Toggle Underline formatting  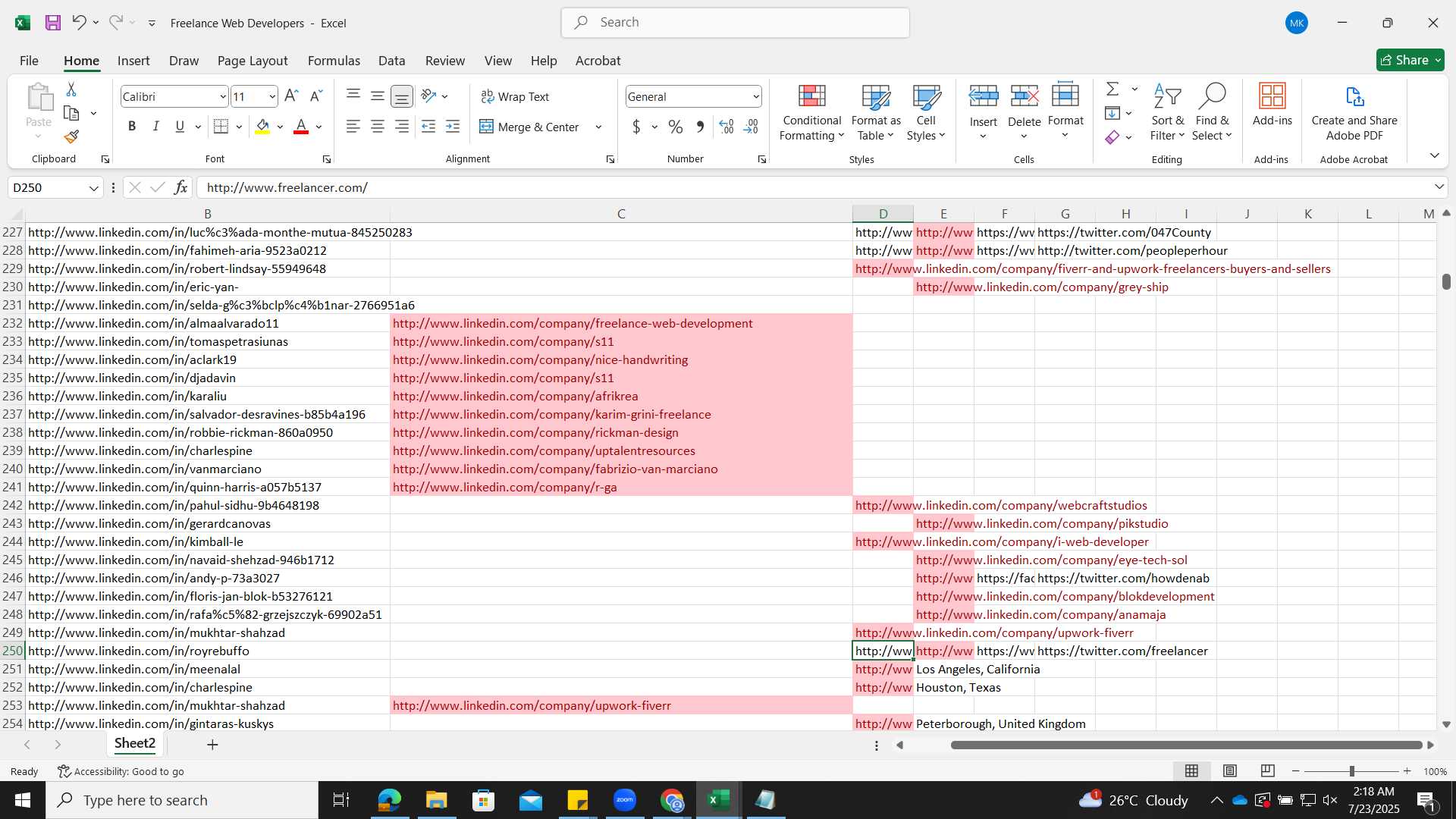click(x=180, y=127)
